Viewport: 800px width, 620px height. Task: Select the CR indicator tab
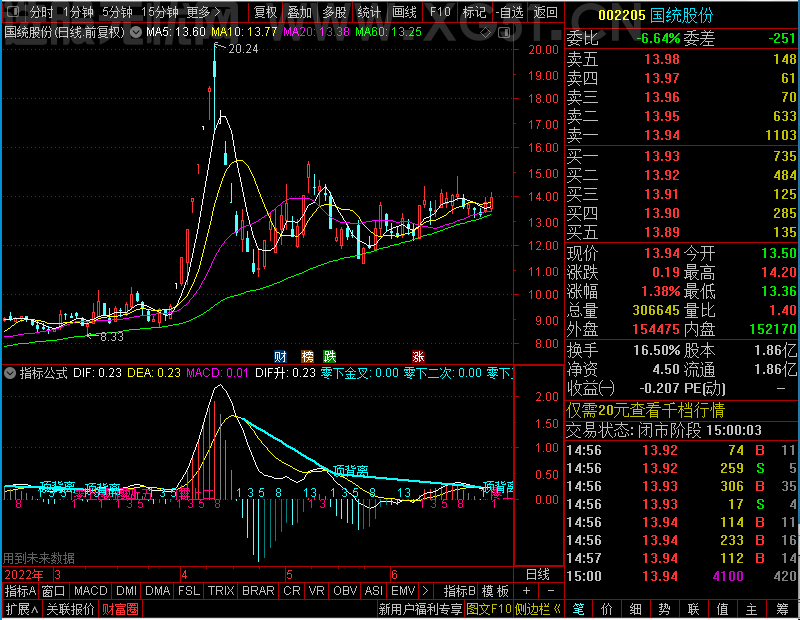point(292,591)
